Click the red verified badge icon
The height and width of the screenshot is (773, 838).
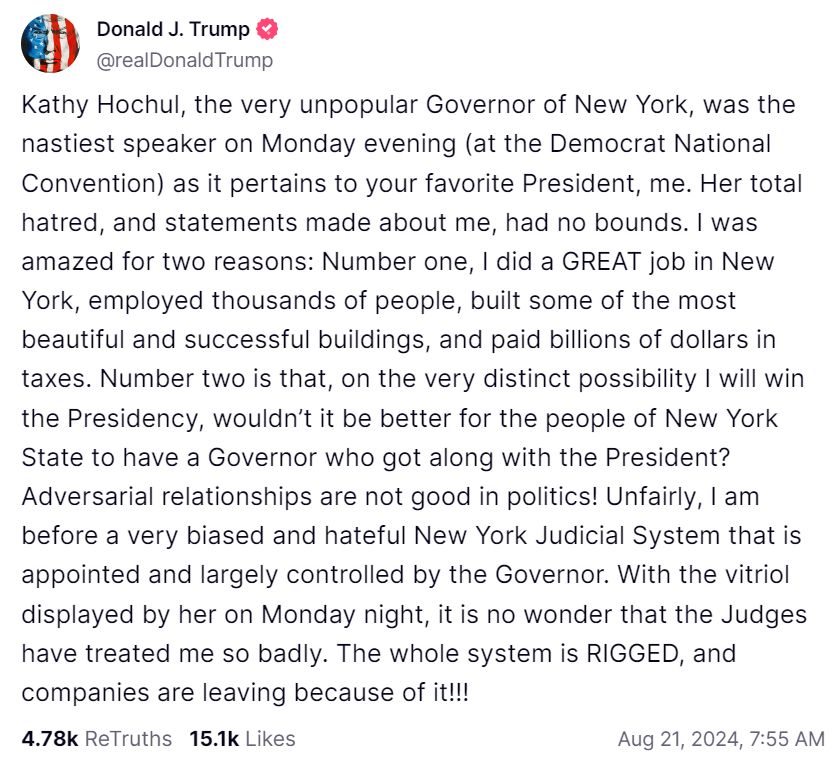pos(268,29)
